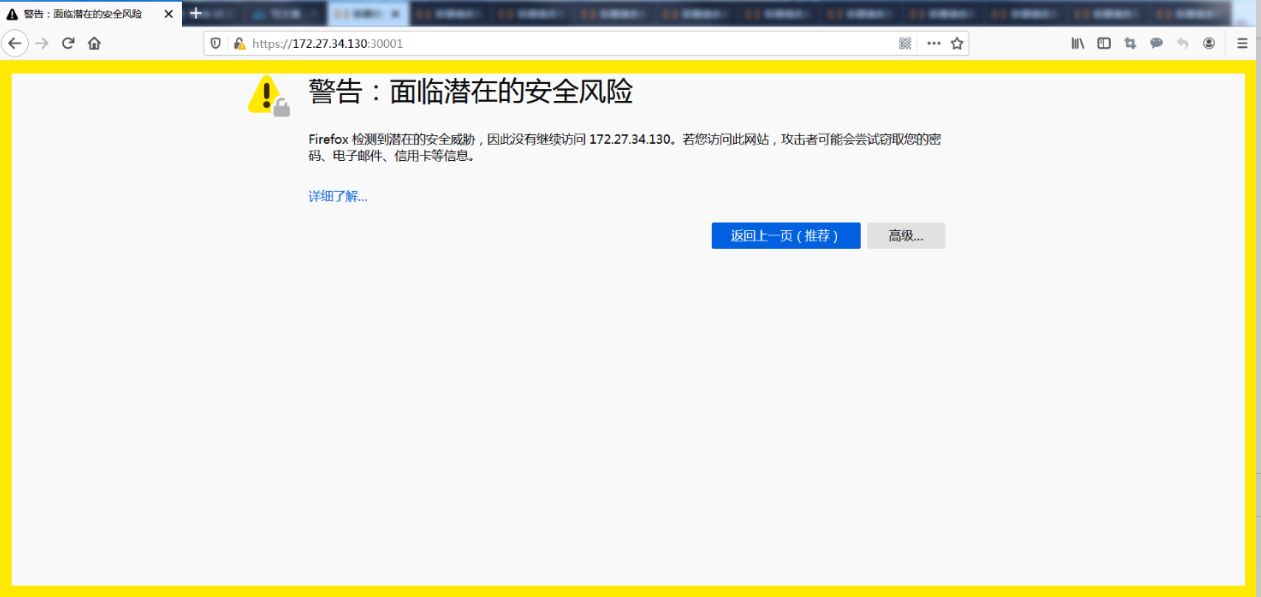The image size is (1261, 597).
Task: Open a new tab with plus button
Action: [196, 13]
